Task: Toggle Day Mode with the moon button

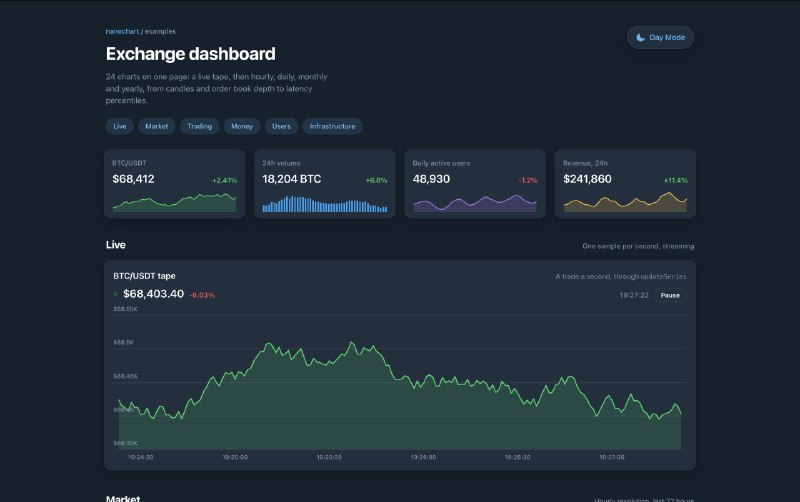Action: click(660, 37)
